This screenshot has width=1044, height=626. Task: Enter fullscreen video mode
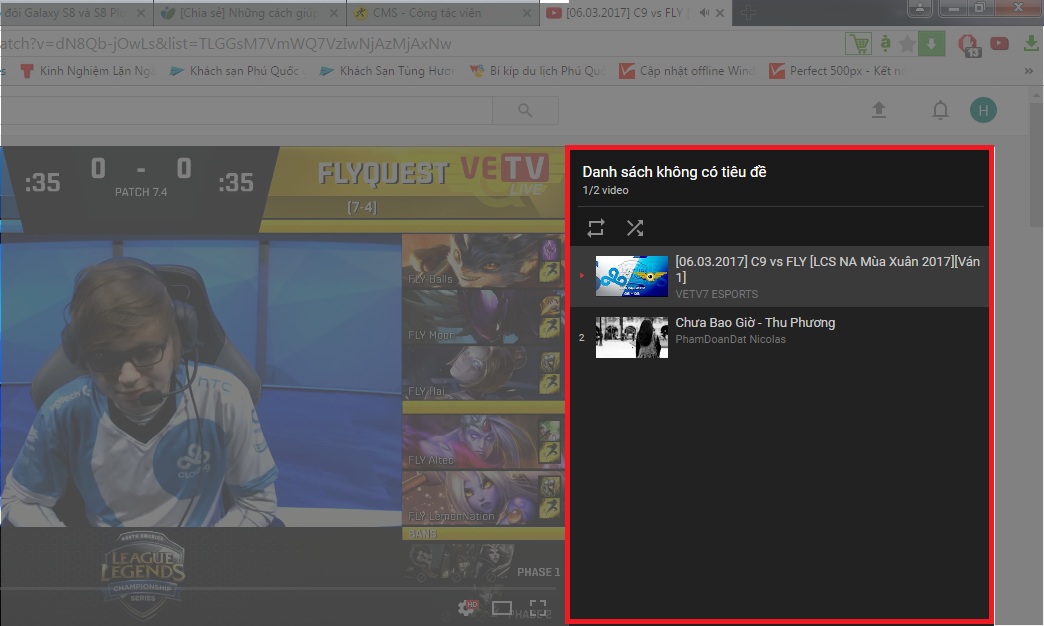[x=538, y=605]
